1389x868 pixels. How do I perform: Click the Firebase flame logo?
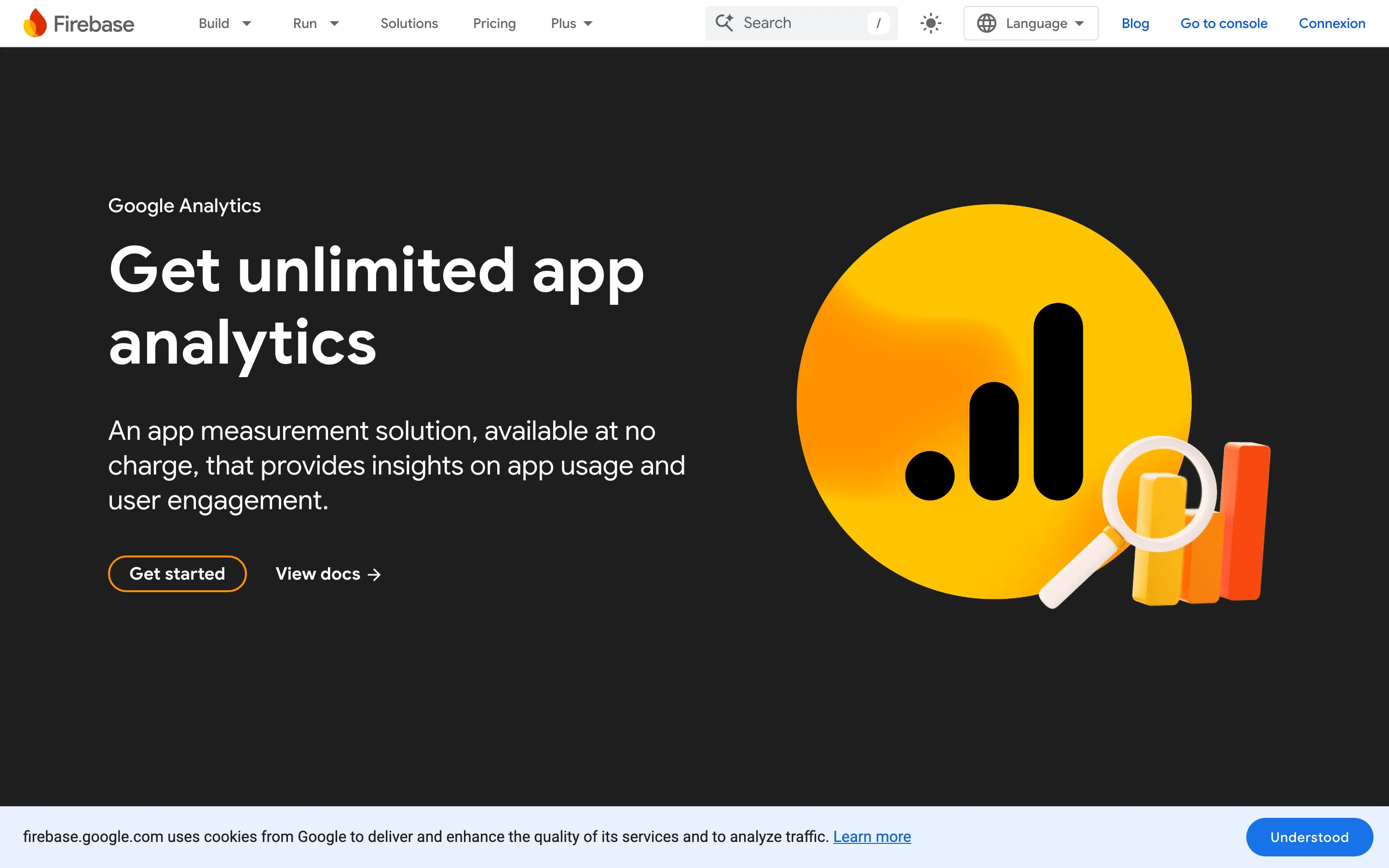(x=35, y=23)
